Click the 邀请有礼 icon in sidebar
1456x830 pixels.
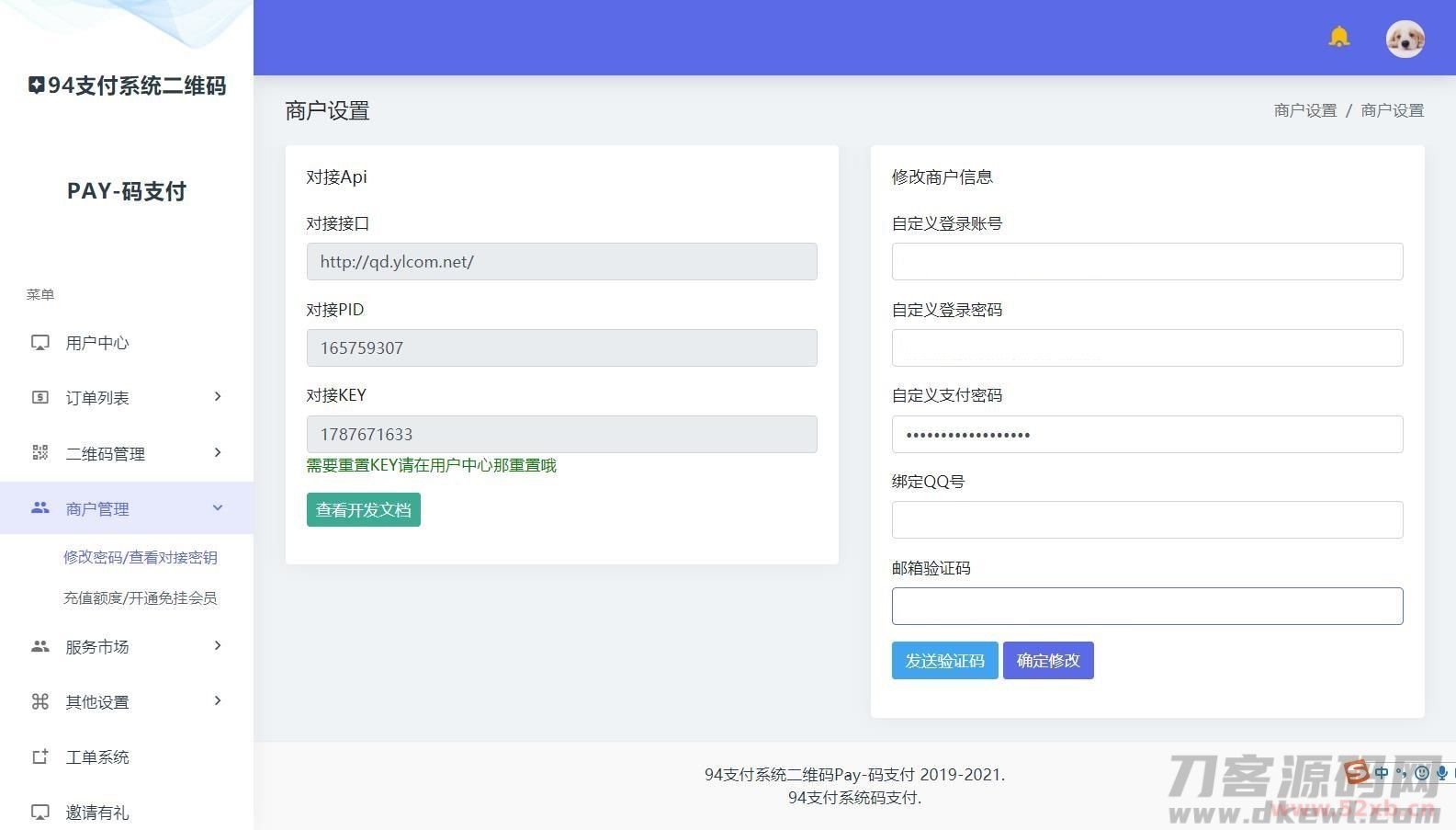point(40,812)
